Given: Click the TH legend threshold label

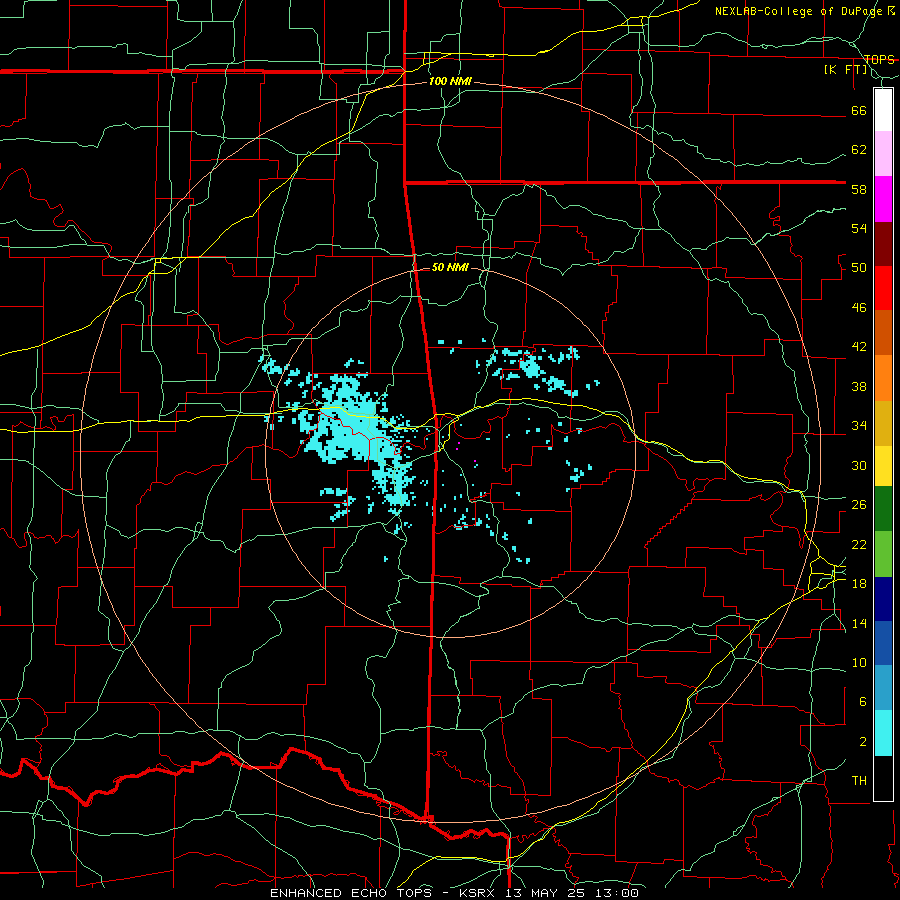Looking at the screenshot, I should (x=859, y=781).
